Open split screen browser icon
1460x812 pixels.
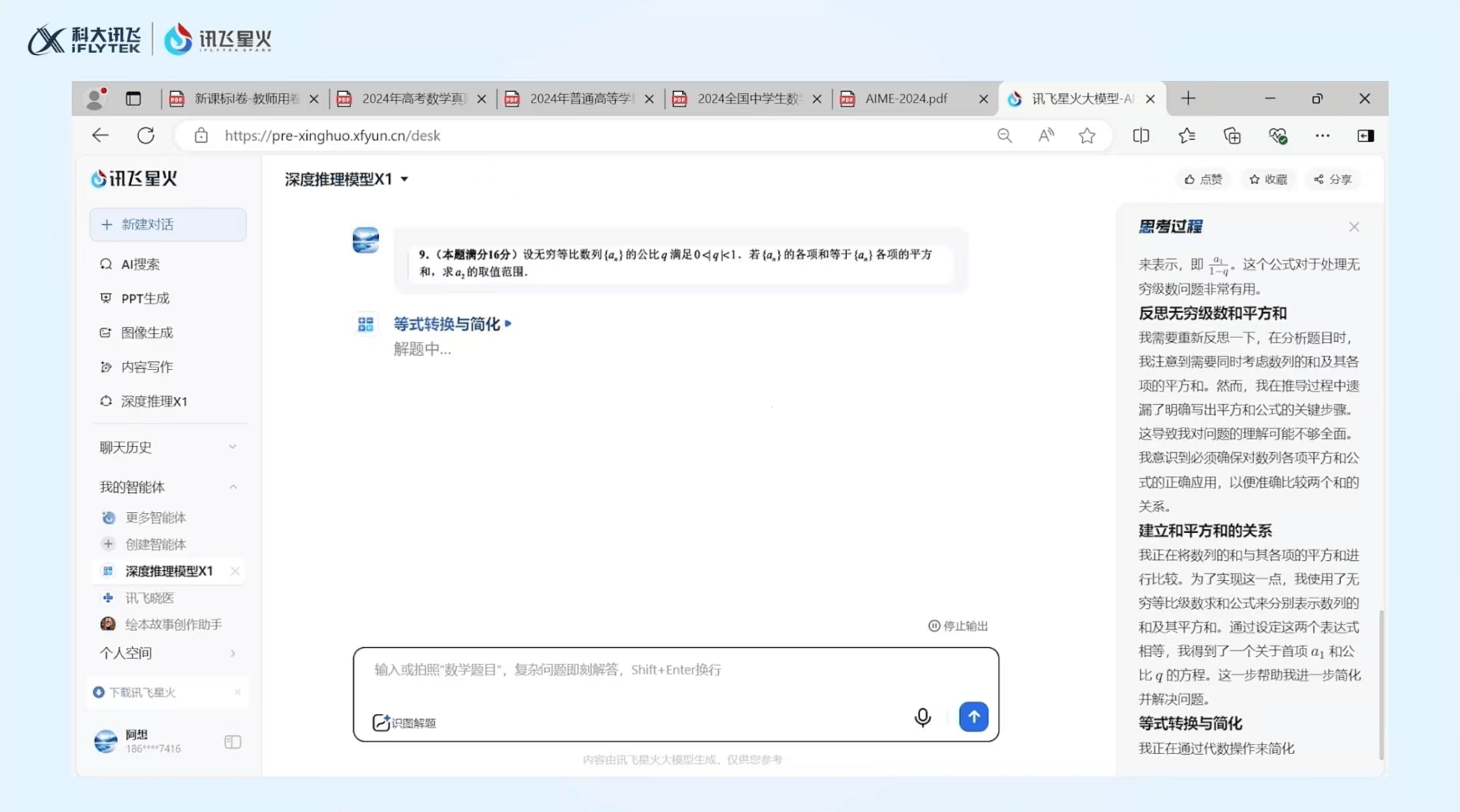1141,135
